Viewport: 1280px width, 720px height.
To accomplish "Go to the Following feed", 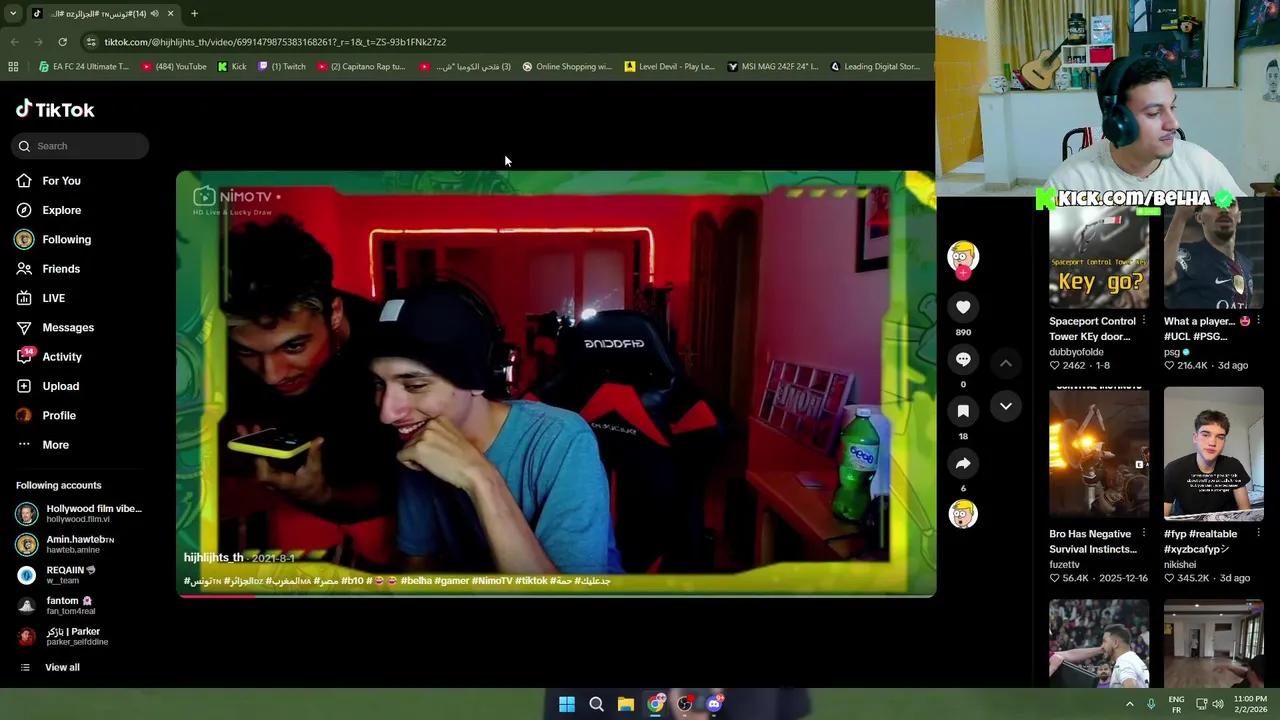I will coord(66,239).
